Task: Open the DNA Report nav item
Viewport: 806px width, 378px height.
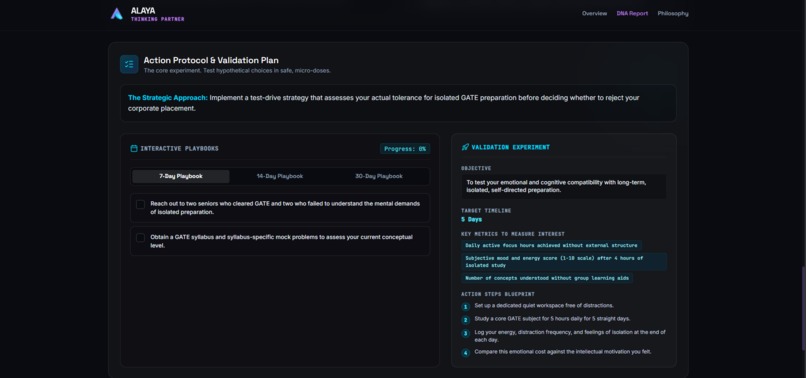Action: [632, 13]
